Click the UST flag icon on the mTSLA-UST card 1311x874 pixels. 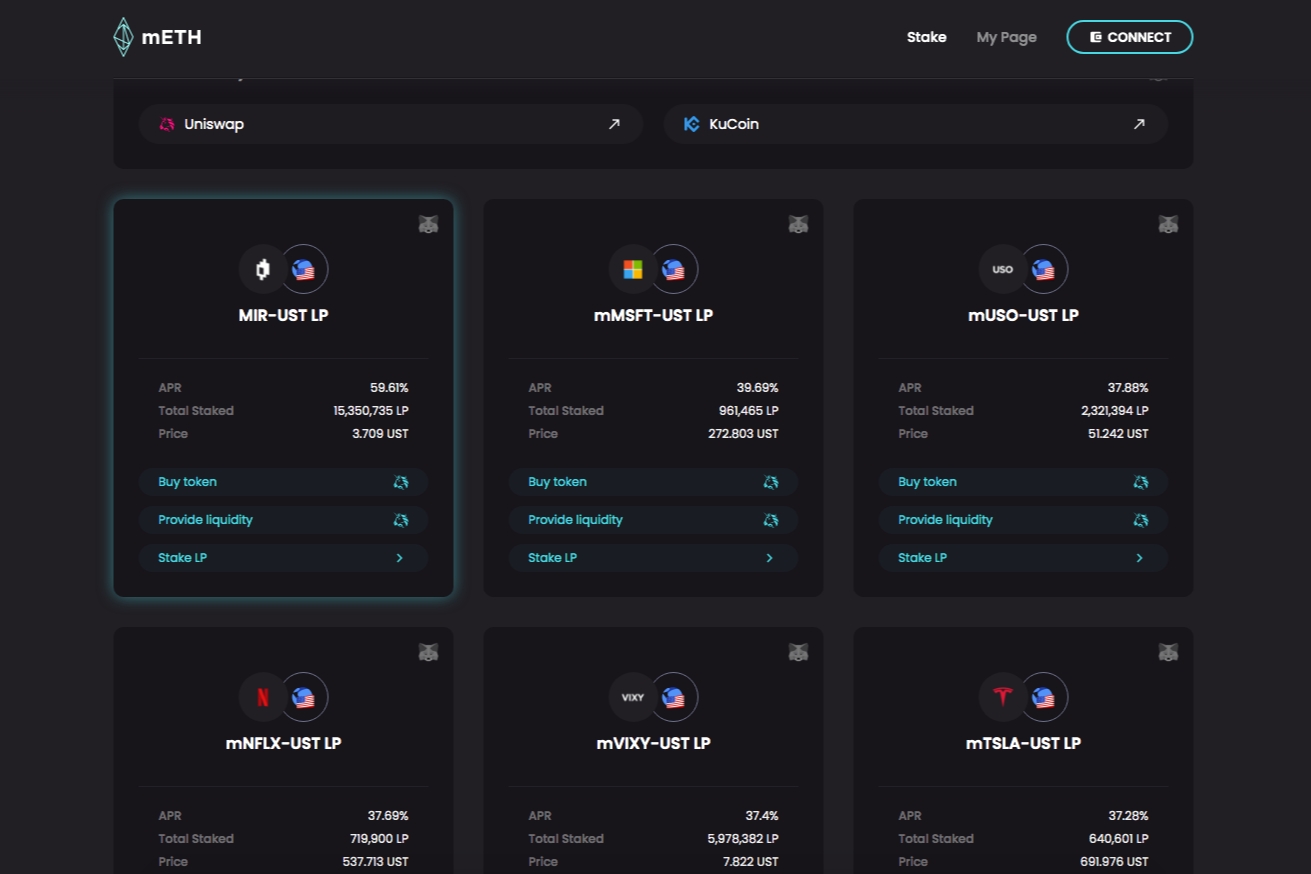1044,697
